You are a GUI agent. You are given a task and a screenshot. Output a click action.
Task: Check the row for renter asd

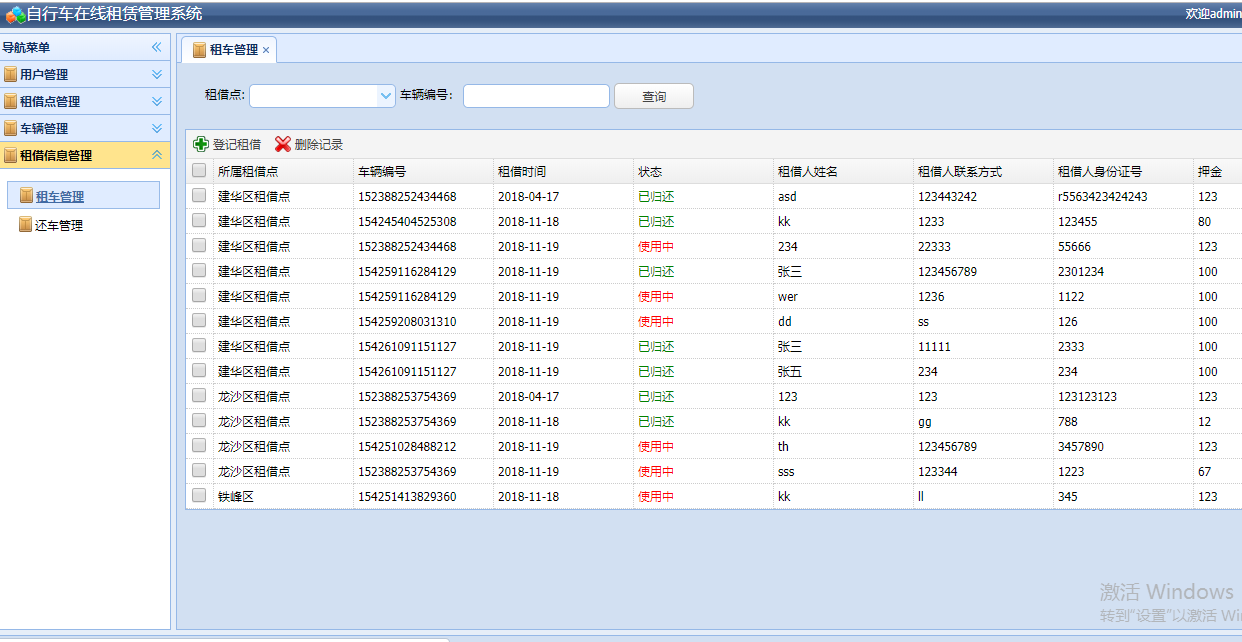[199, 196]
